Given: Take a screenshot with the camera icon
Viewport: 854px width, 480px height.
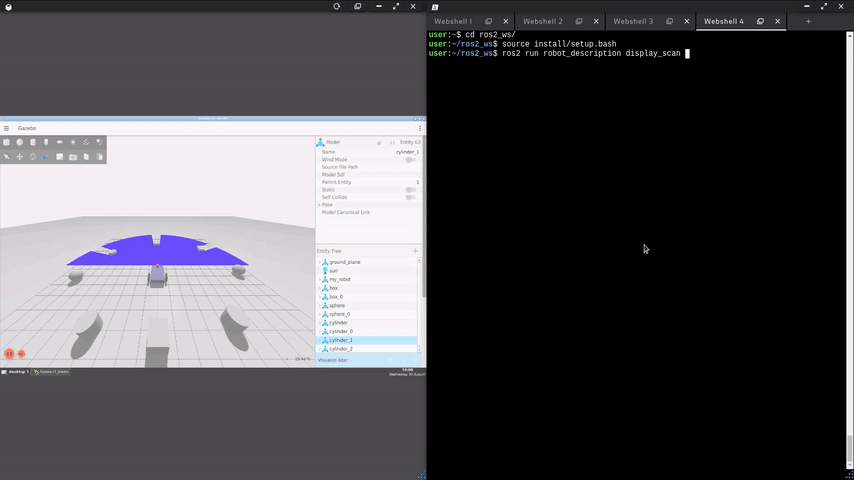Looking at the screenshot, I should tap(73, 157).
